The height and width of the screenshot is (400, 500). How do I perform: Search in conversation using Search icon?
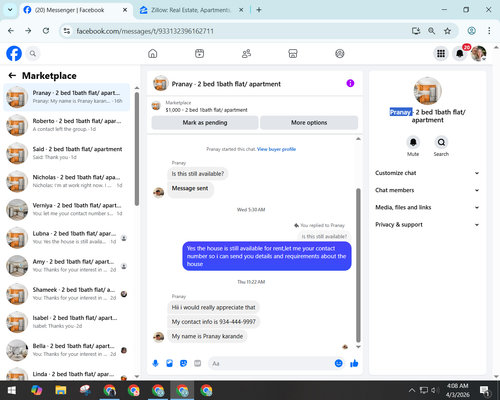point(441,142)
